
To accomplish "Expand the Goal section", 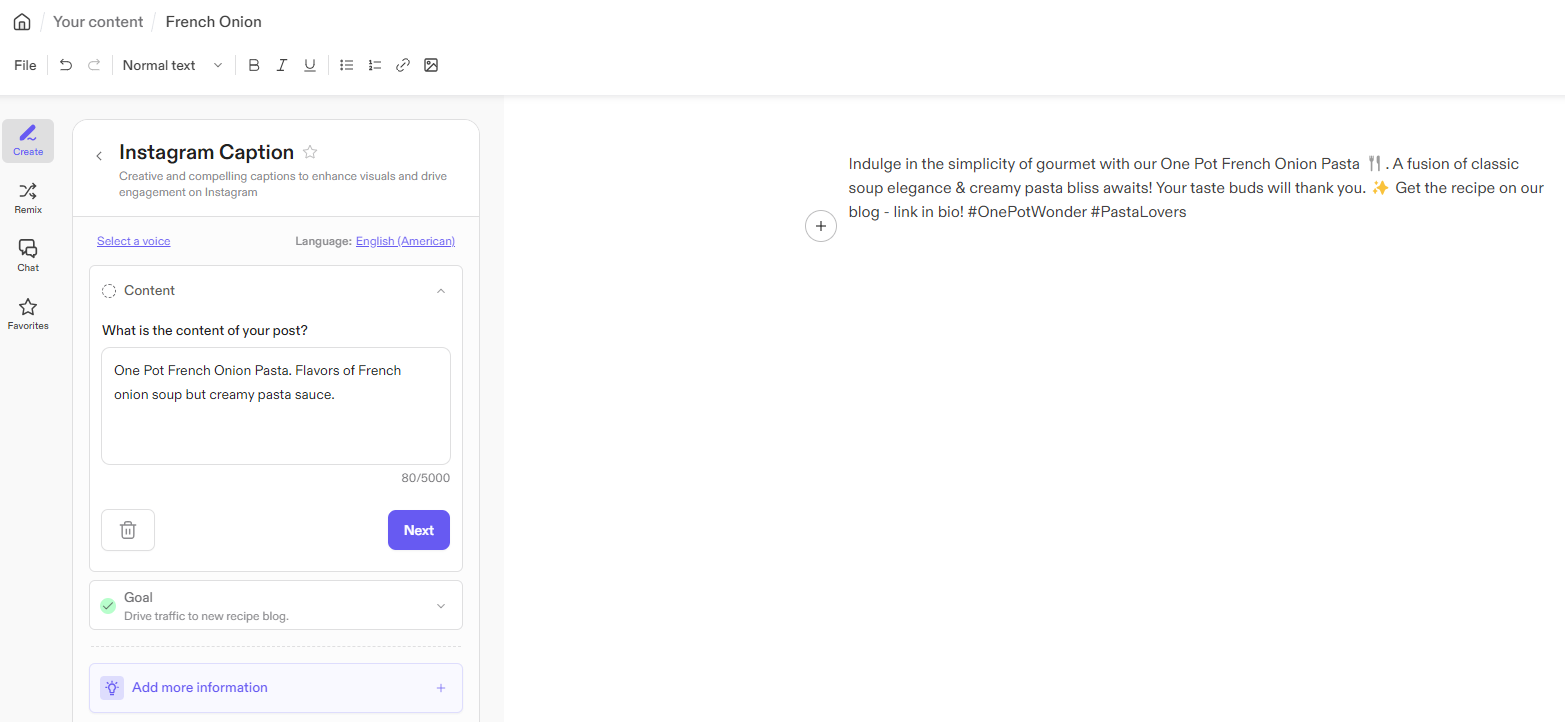I will (x=441, y=606).
